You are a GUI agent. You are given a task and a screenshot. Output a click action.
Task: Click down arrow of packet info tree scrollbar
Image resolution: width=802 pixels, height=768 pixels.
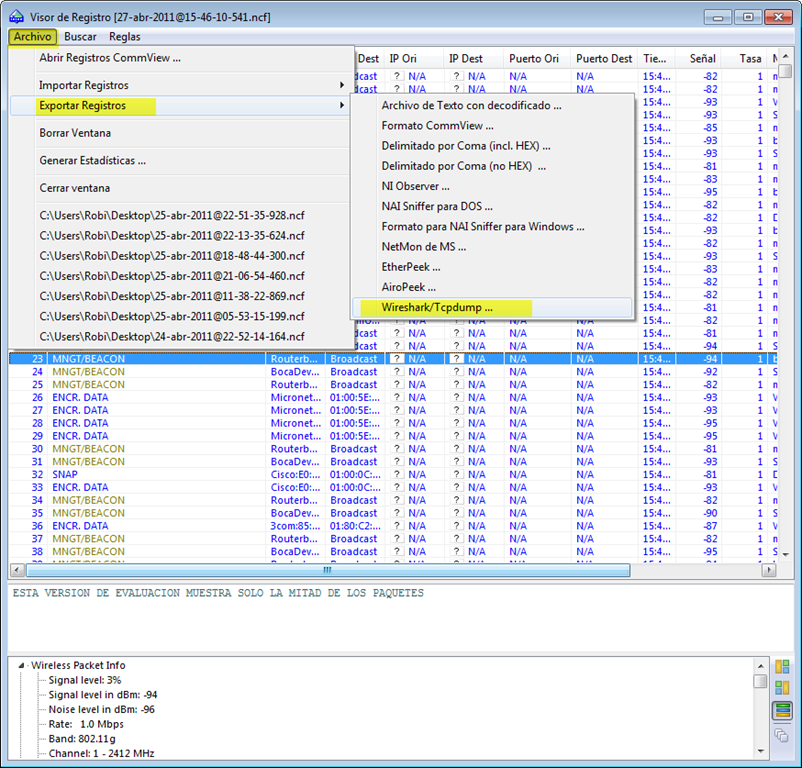pos(761,751)
